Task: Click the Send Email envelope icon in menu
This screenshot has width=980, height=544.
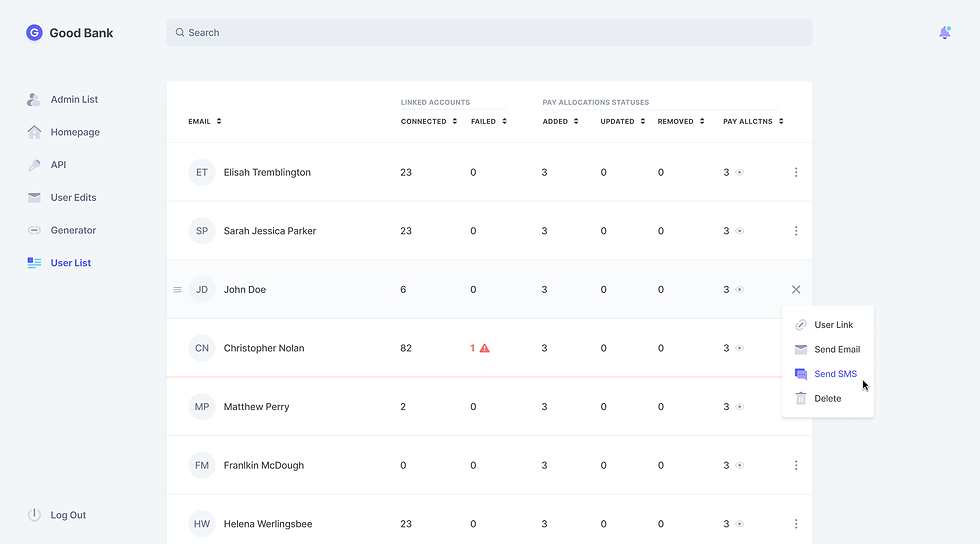Action: 801,349
